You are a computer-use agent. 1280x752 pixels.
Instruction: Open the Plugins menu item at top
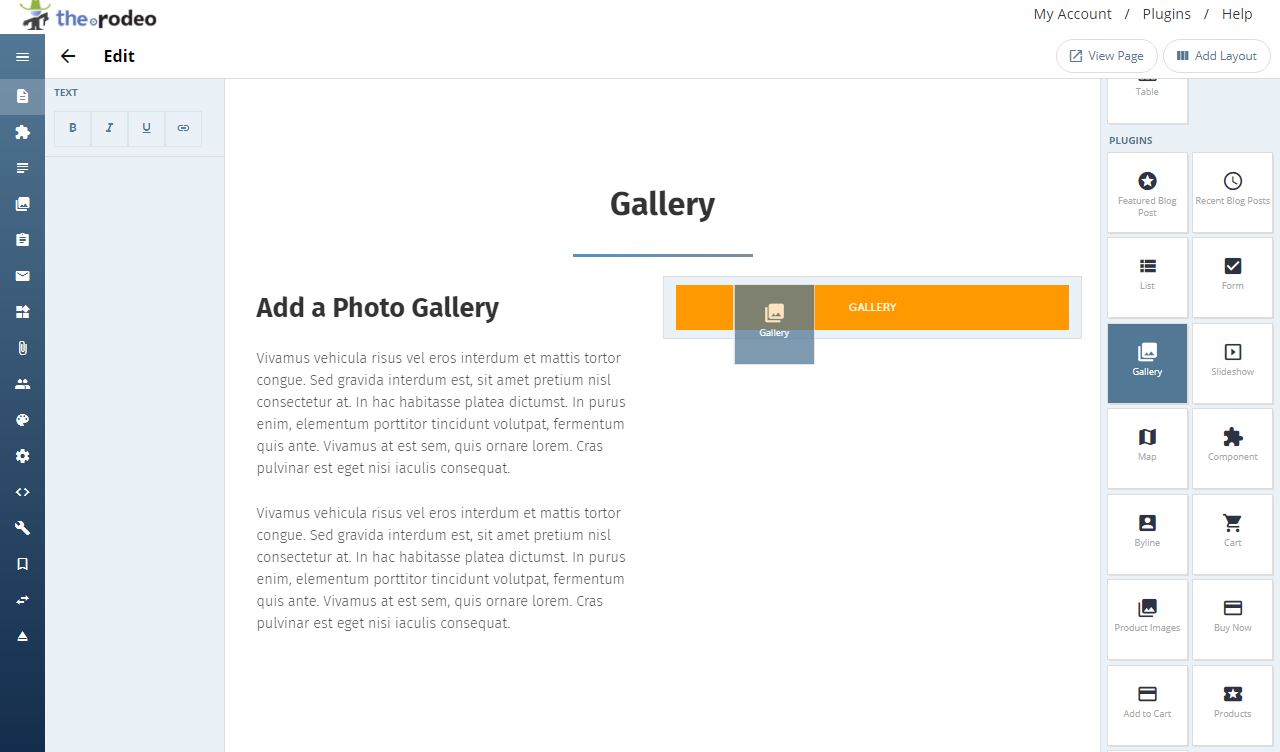(1166, 14)
